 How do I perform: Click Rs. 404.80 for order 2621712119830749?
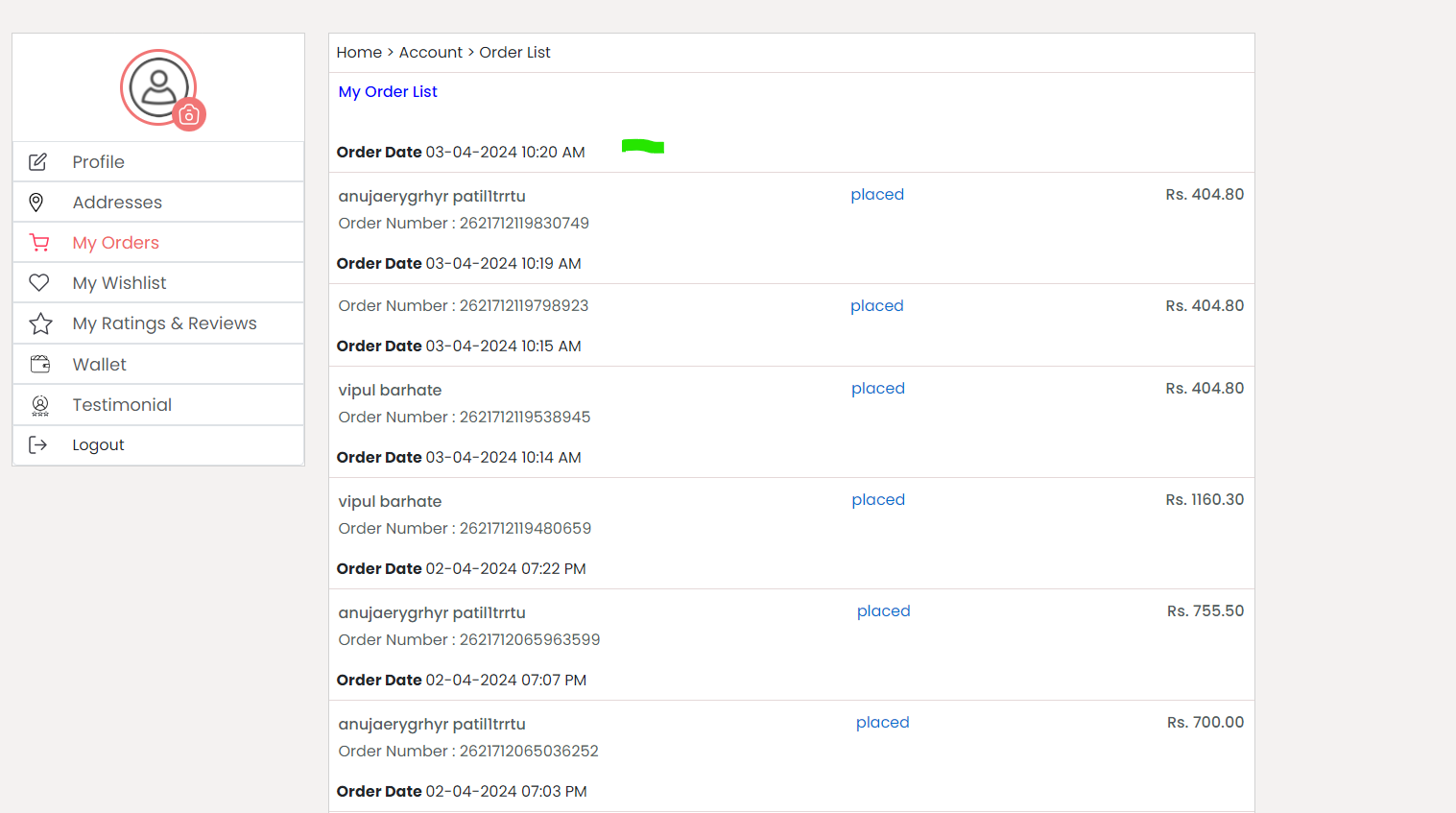[1205, 195]
